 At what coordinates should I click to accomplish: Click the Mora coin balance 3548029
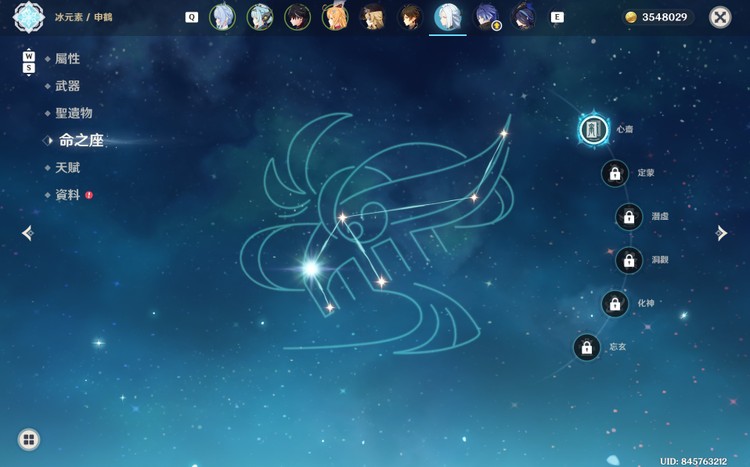pyautogui.click(x=658, y=17)
